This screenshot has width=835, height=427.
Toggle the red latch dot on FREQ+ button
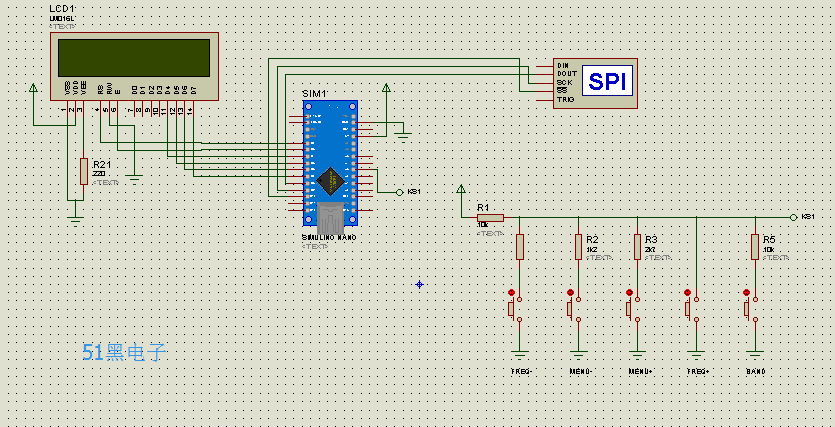click(x=687, y=292)
